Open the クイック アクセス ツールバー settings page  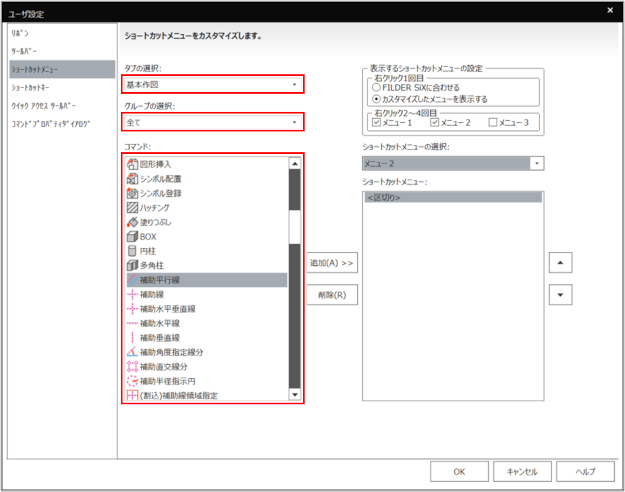pos(45,105)
